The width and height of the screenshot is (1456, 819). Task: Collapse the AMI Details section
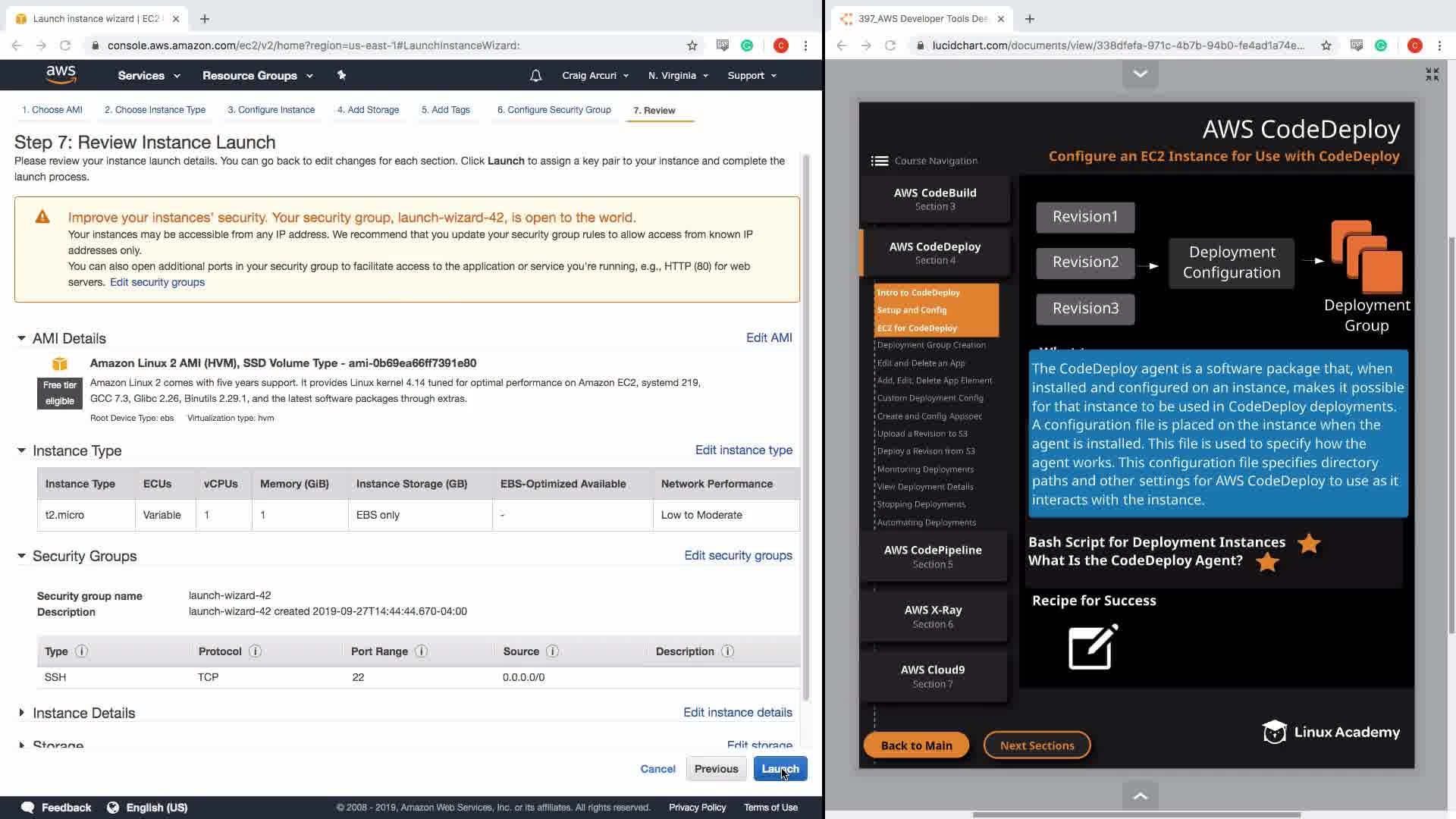point(21,338)
